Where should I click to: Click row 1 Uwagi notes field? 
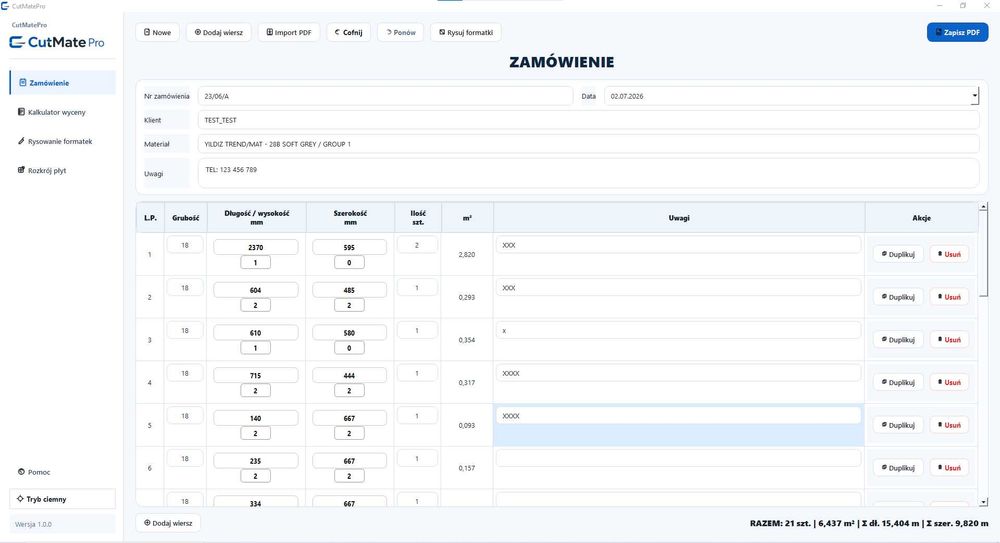pos(679,245)
